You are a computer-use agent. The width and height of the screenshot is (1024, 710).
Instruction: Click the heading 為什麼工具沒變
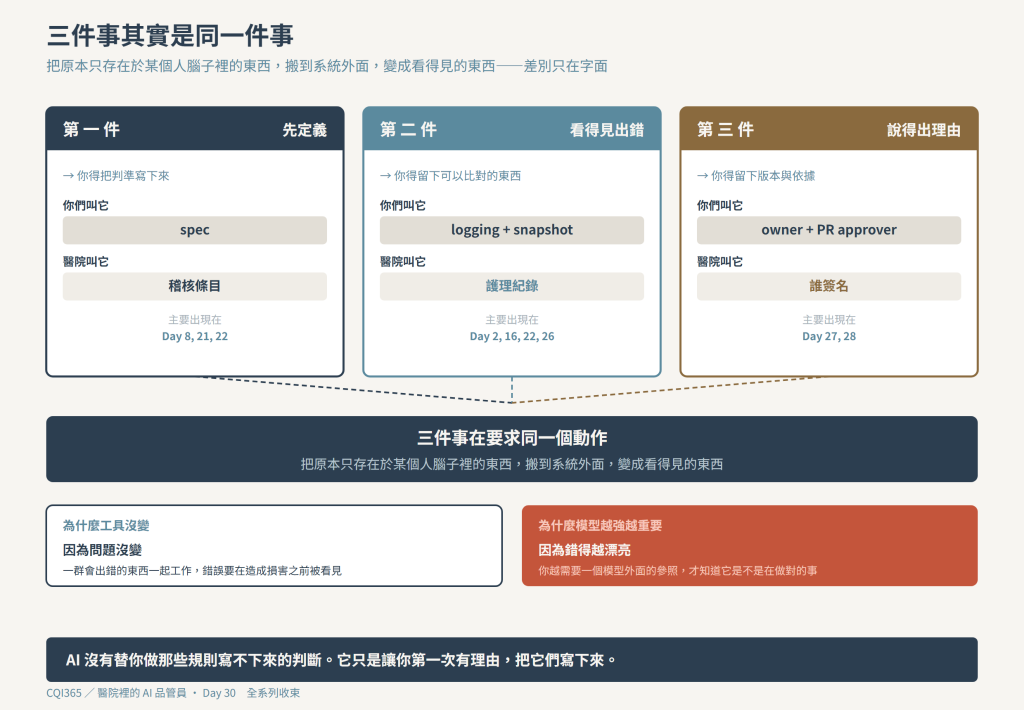click(106, 525)
